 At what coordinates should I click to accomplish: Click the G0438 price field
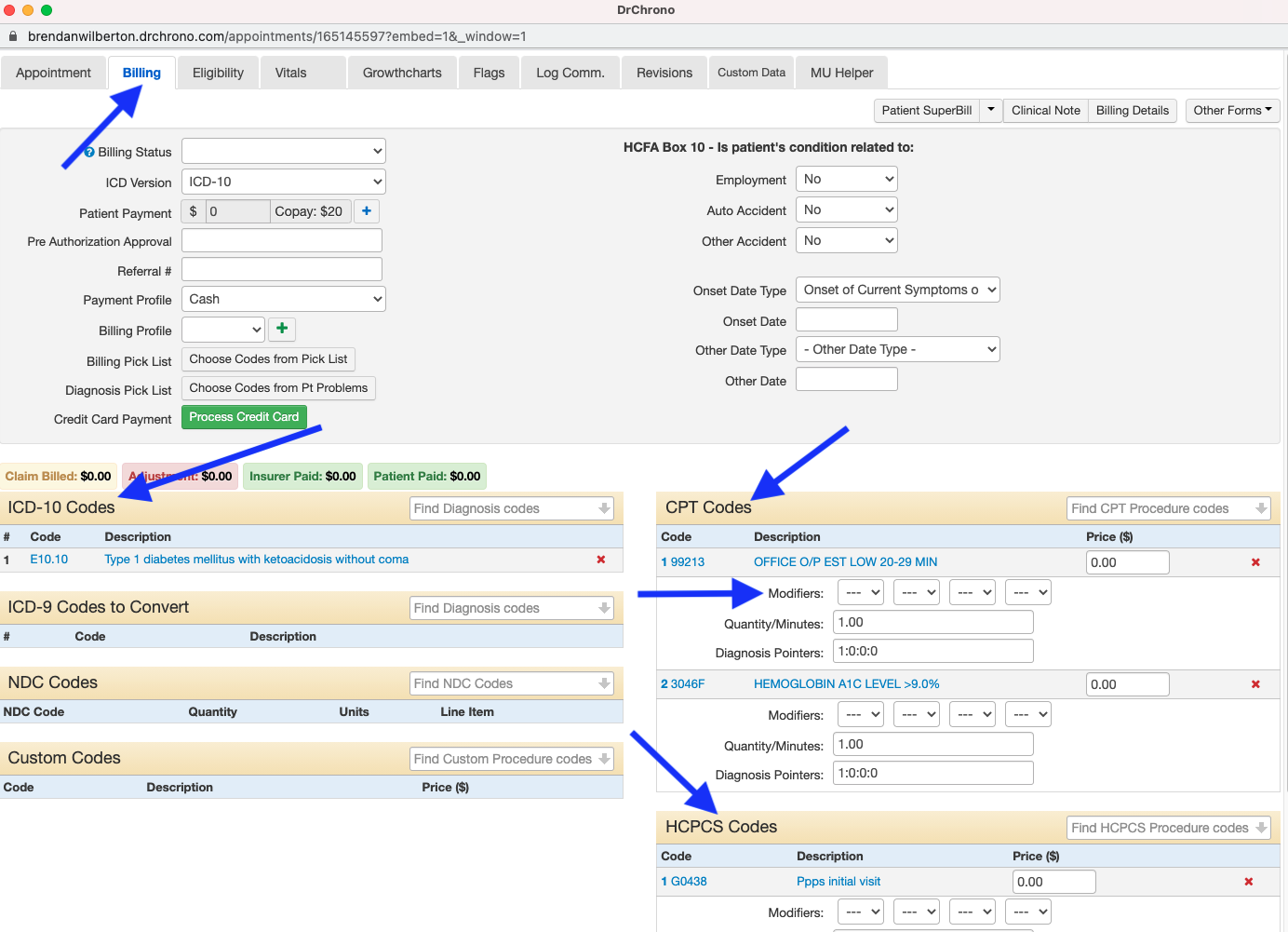pyautogui.click(x=1054, y=882)
